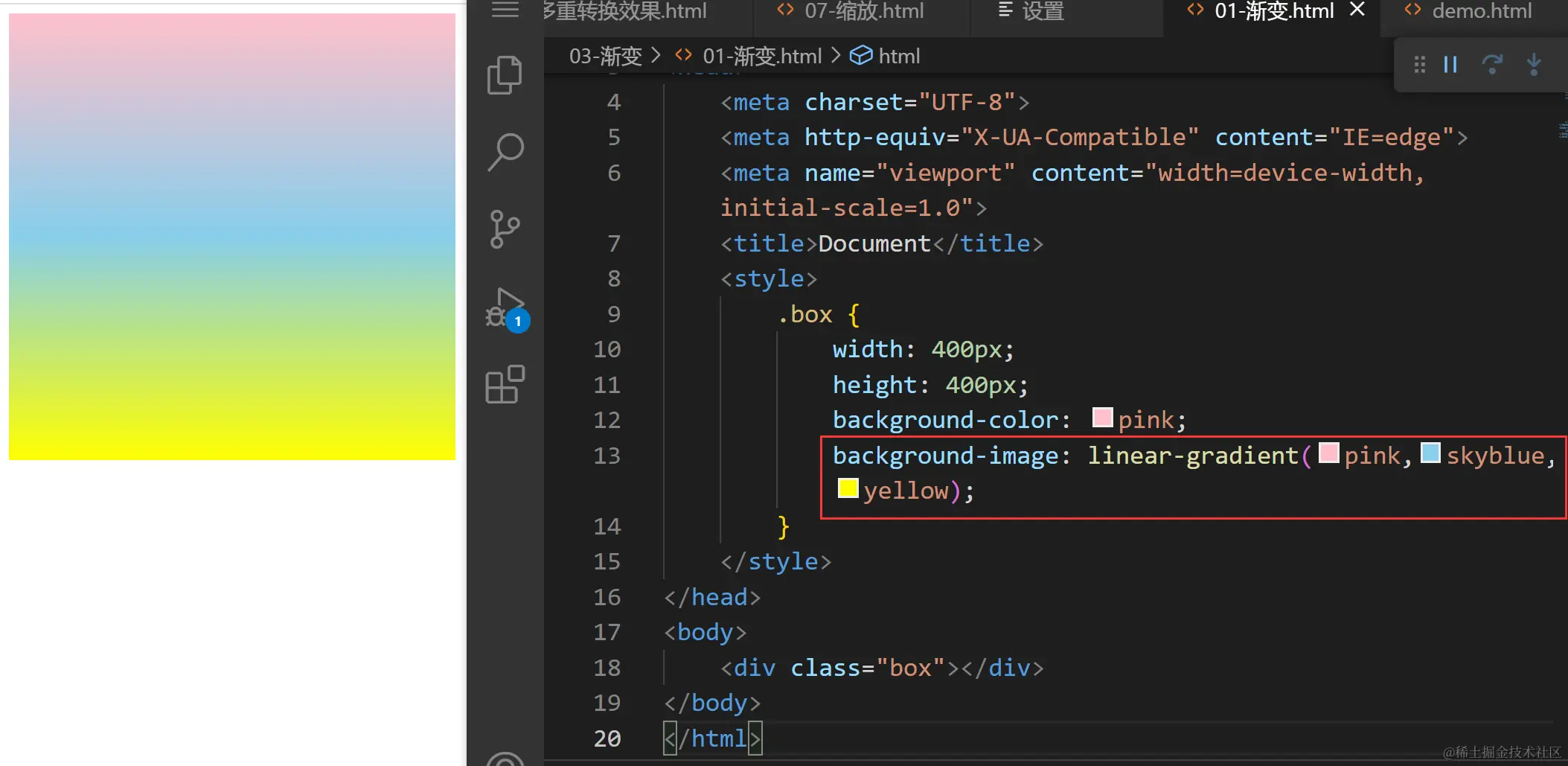Click the "width=device-width," content text

[1291, 173]
